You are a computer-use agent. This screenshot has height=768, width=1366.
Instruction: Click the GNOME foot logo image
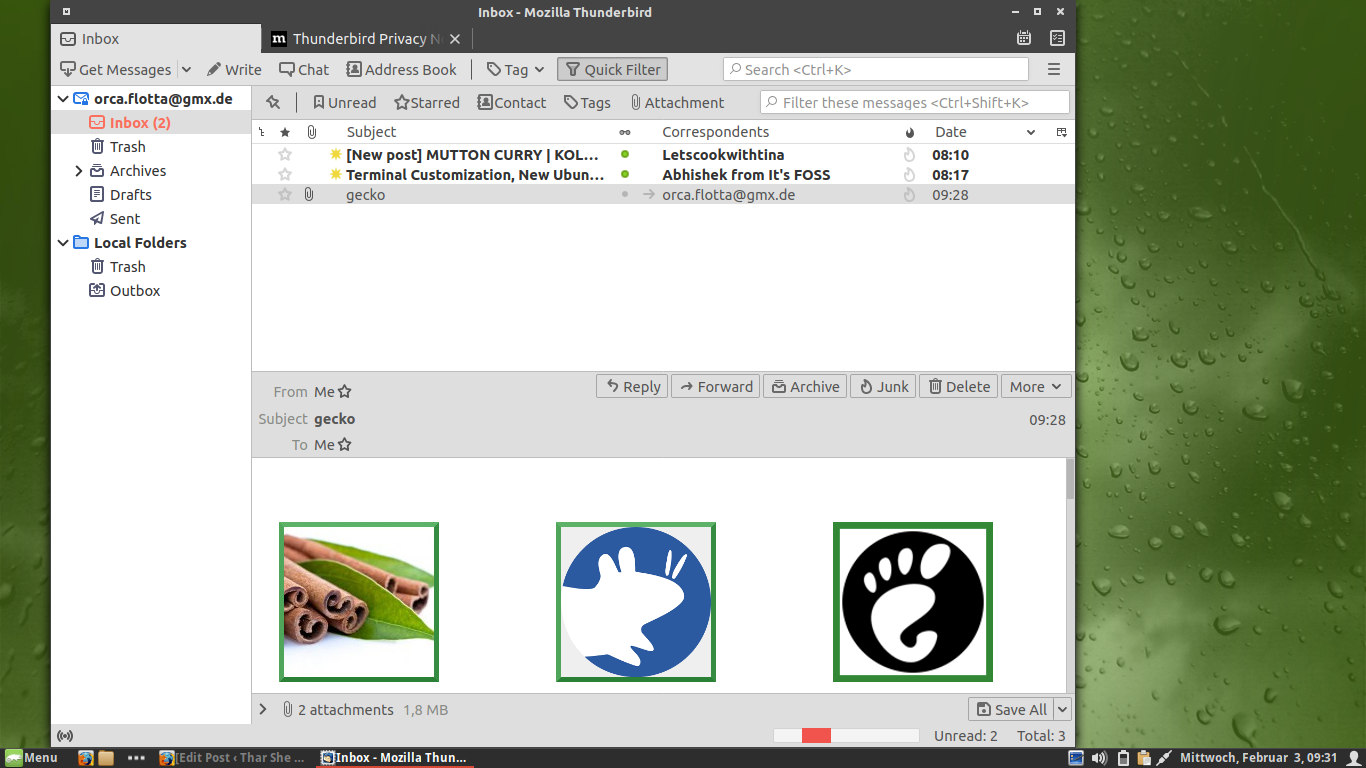click(913, 601)
